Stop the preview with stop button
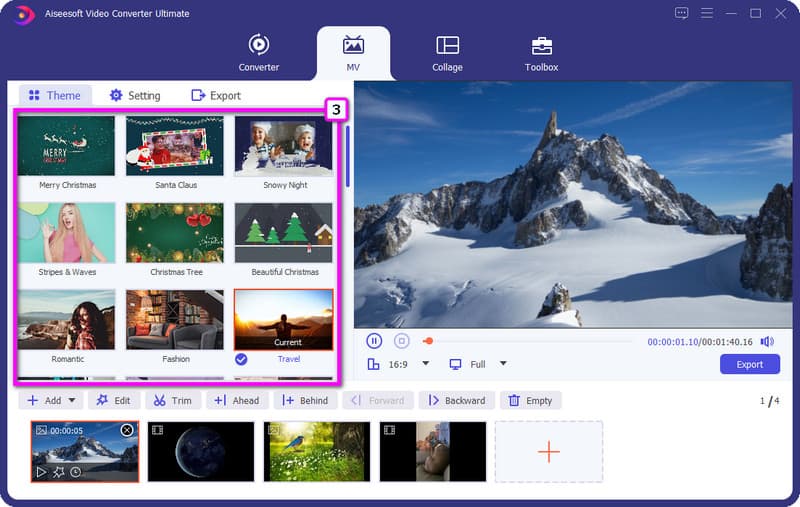800x507 pixels. click(x=402, y=341)
